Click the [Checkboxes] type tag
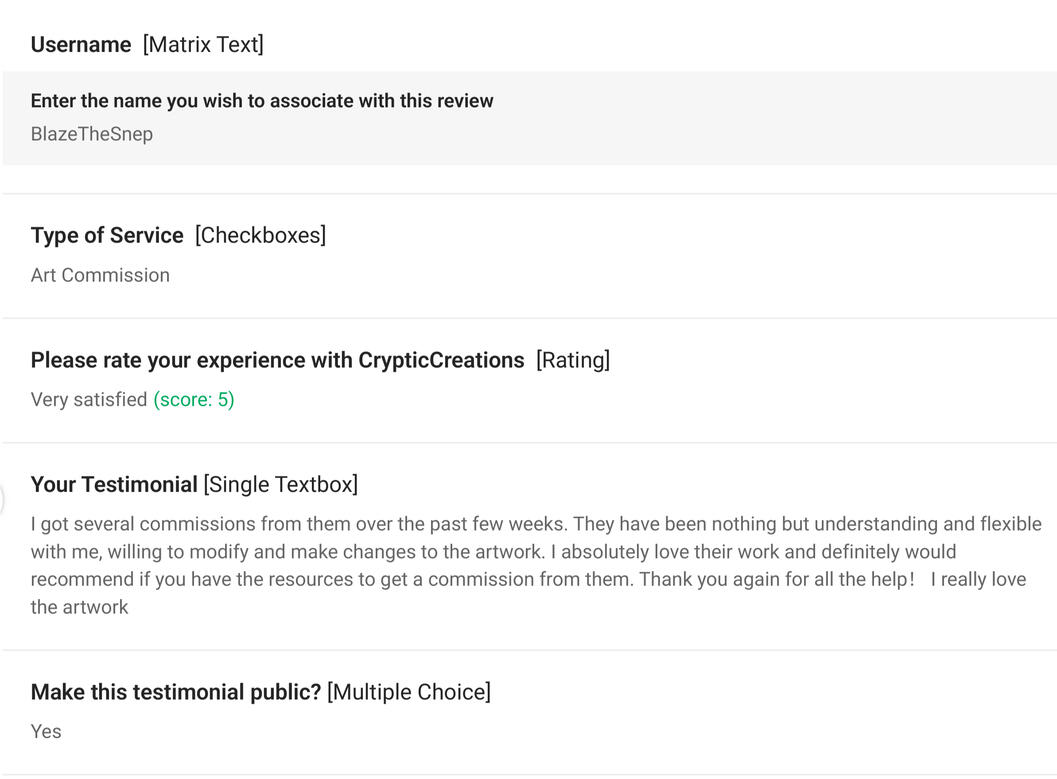 260,236
